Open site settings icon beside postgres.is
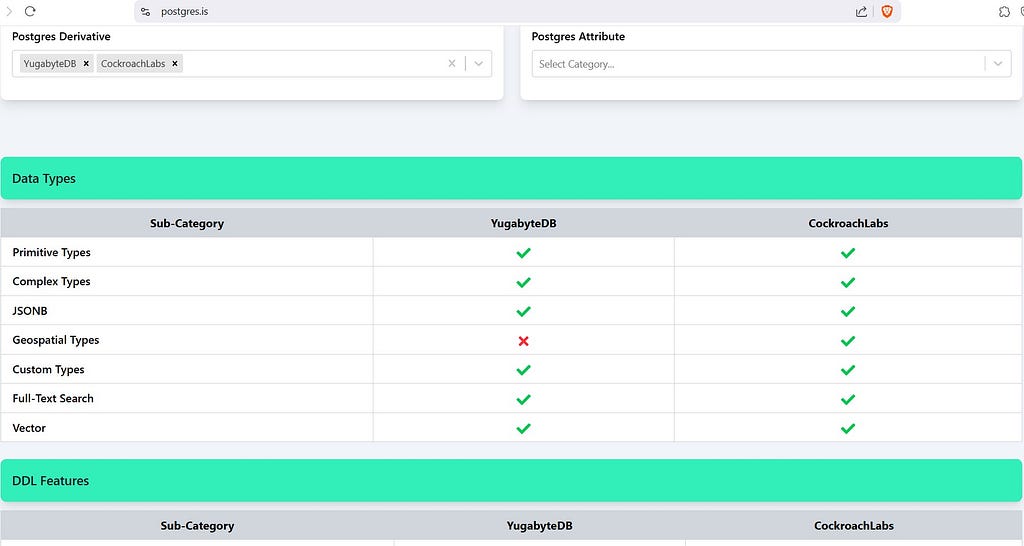This screenshot has width=1024, height=546. coord(146,12)
